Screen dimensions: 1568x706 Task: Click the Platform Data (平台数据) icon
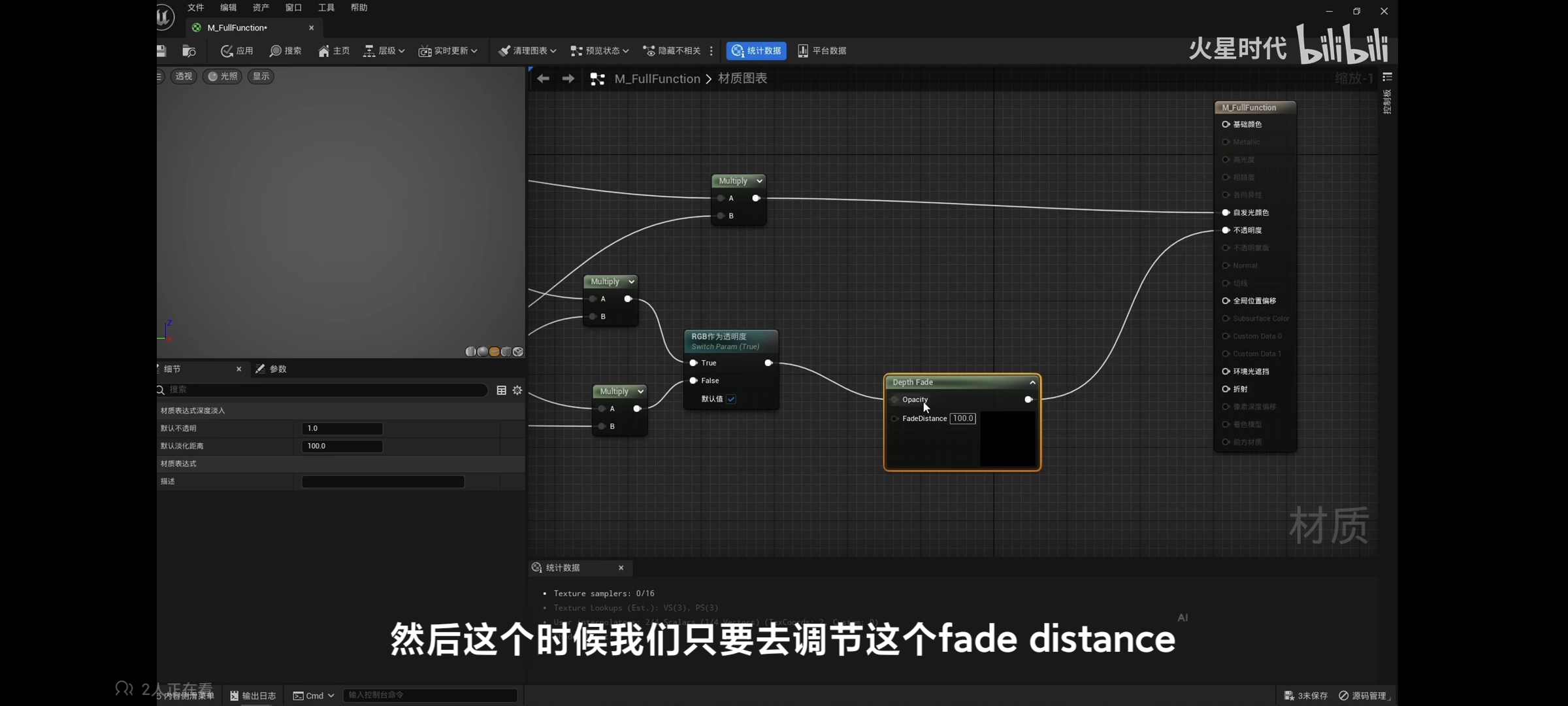803,51
